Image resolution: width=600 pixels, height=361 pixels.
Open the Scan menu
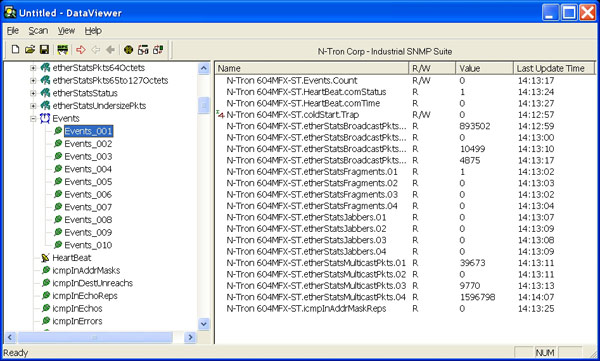(x=38, y=31)
